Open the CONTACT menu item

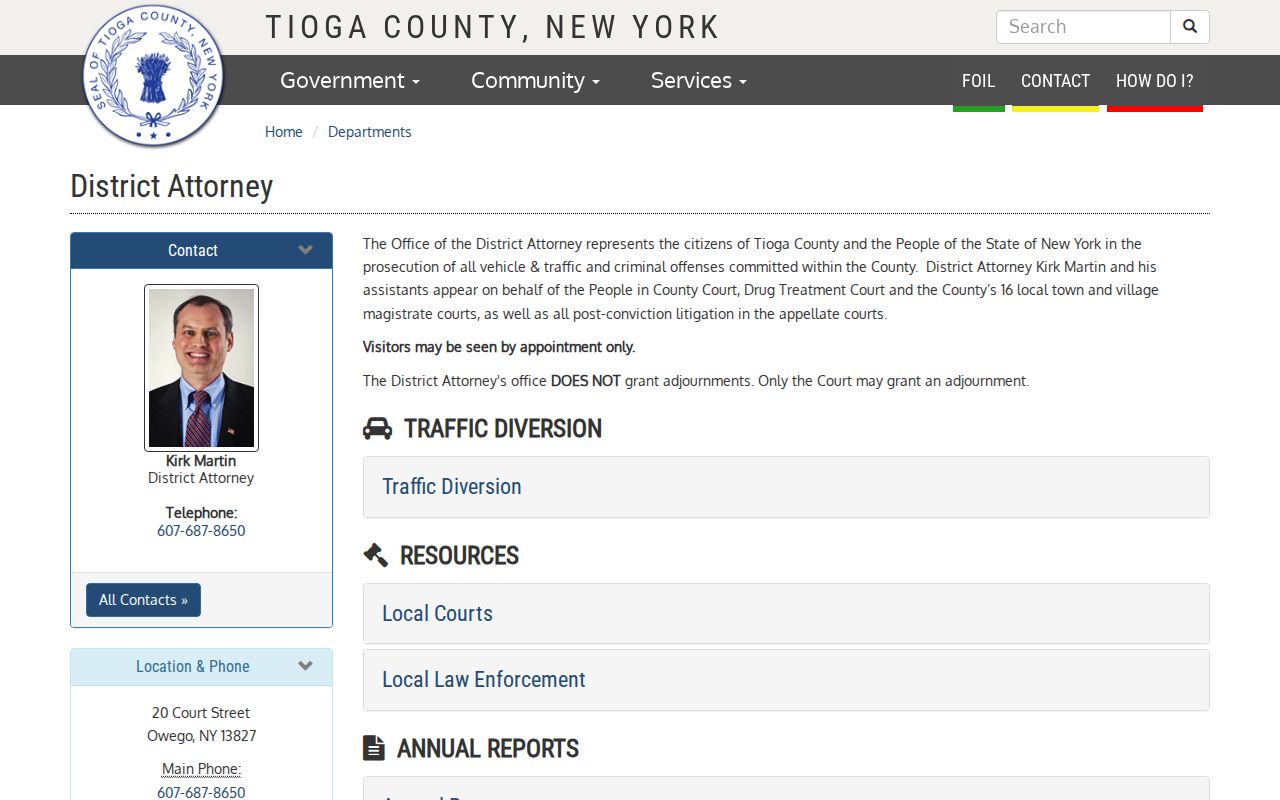1055,81
